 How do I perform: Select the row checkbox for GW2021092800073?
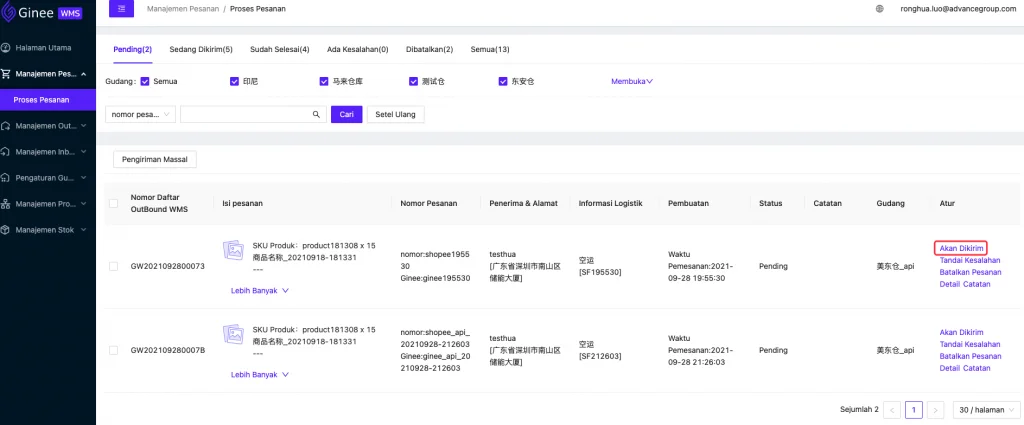114,266
